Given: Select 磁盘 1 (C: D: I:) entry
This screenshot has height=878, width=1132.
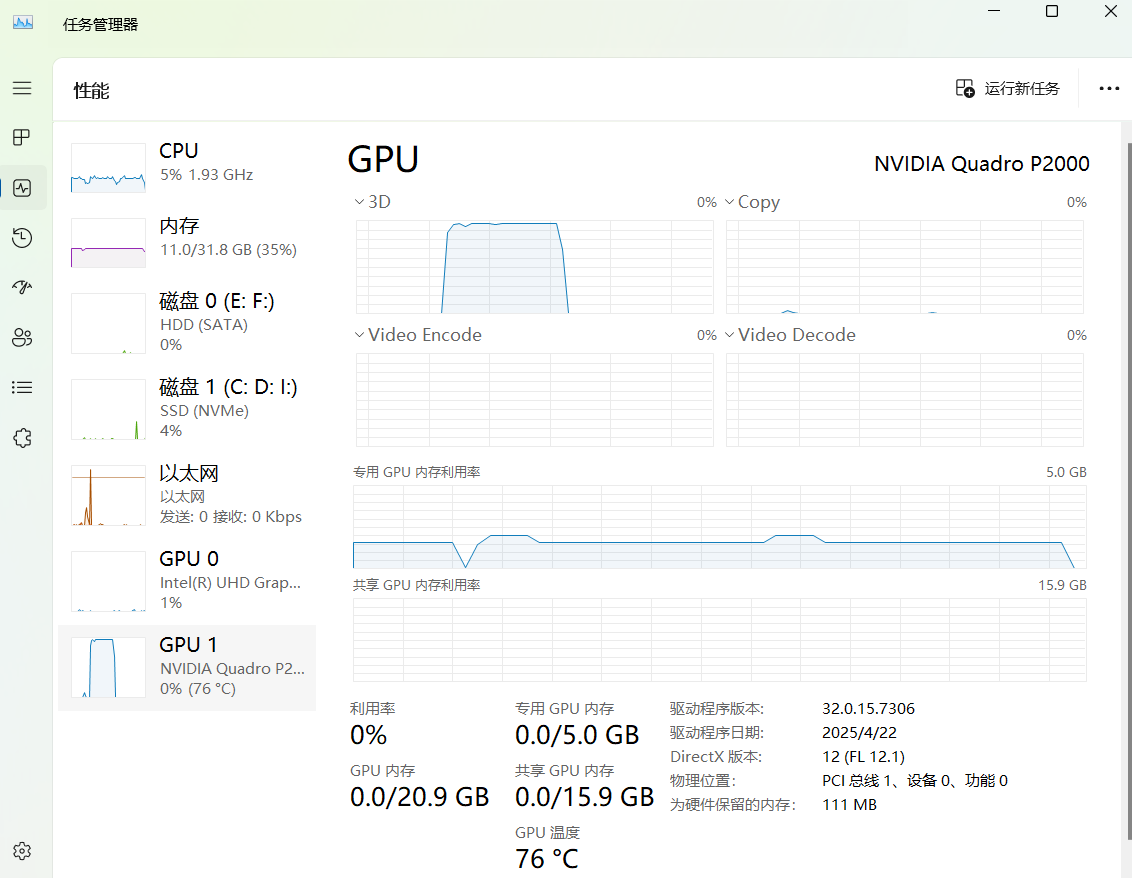Looking at the screenshot, I should [187, 409].
